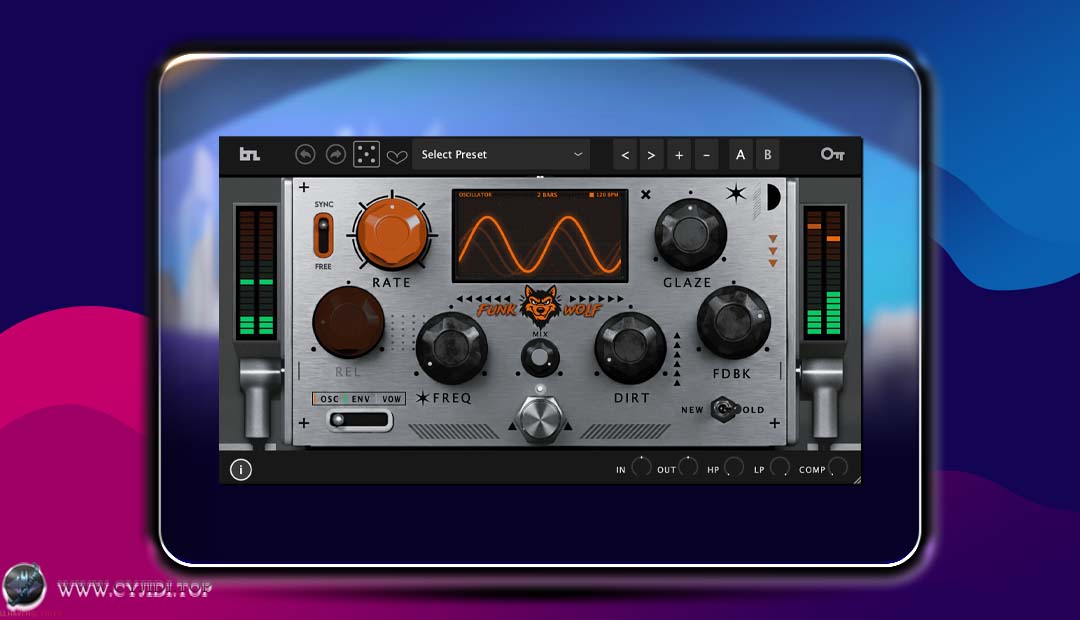
Task: Select VOW mode in the OSC/ENV/VOW selector
Action: coord(391,399)
